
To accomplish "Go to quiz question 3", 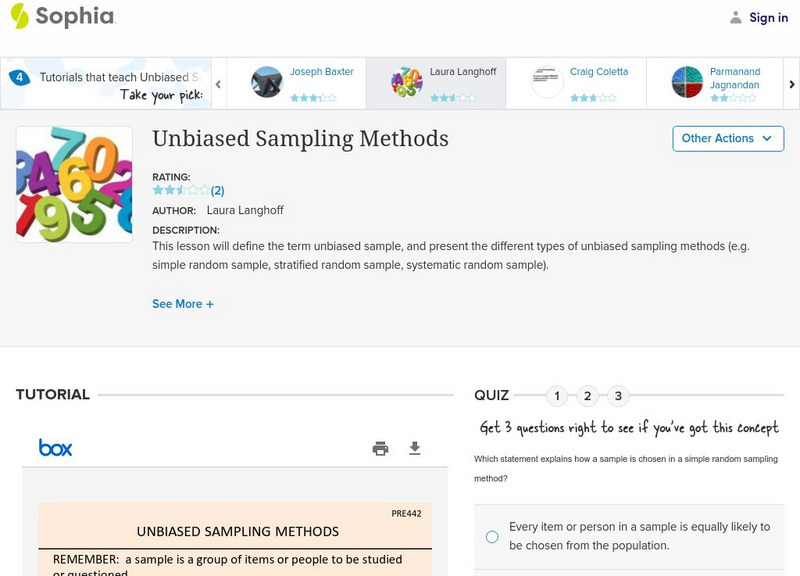I will pos(618,396).
